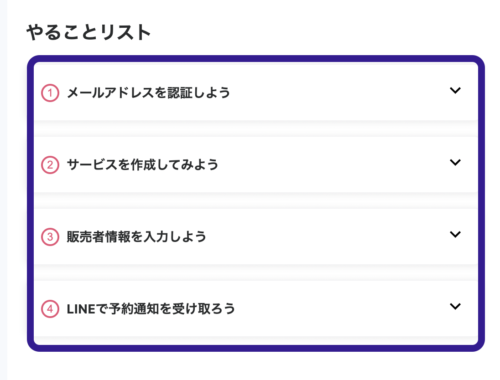
Task: Open the サービスを作成してみよう task title
Action: 143,165
